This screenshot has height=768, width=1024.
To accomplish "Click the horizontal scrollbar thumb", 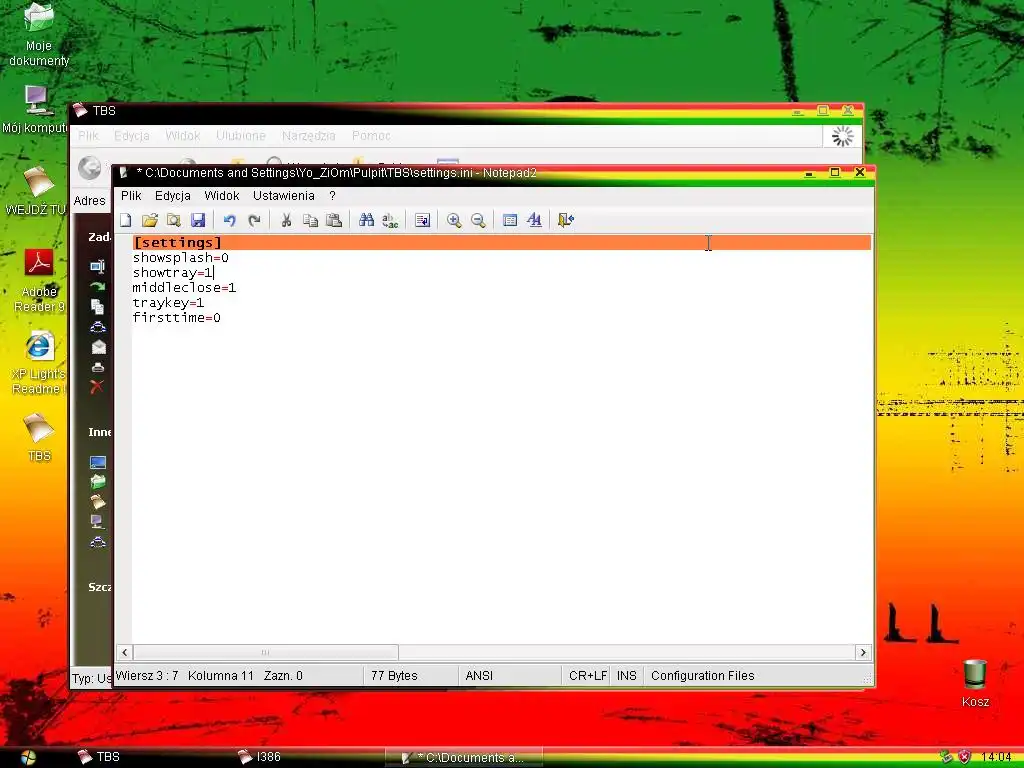I will (x=265, y=652).
